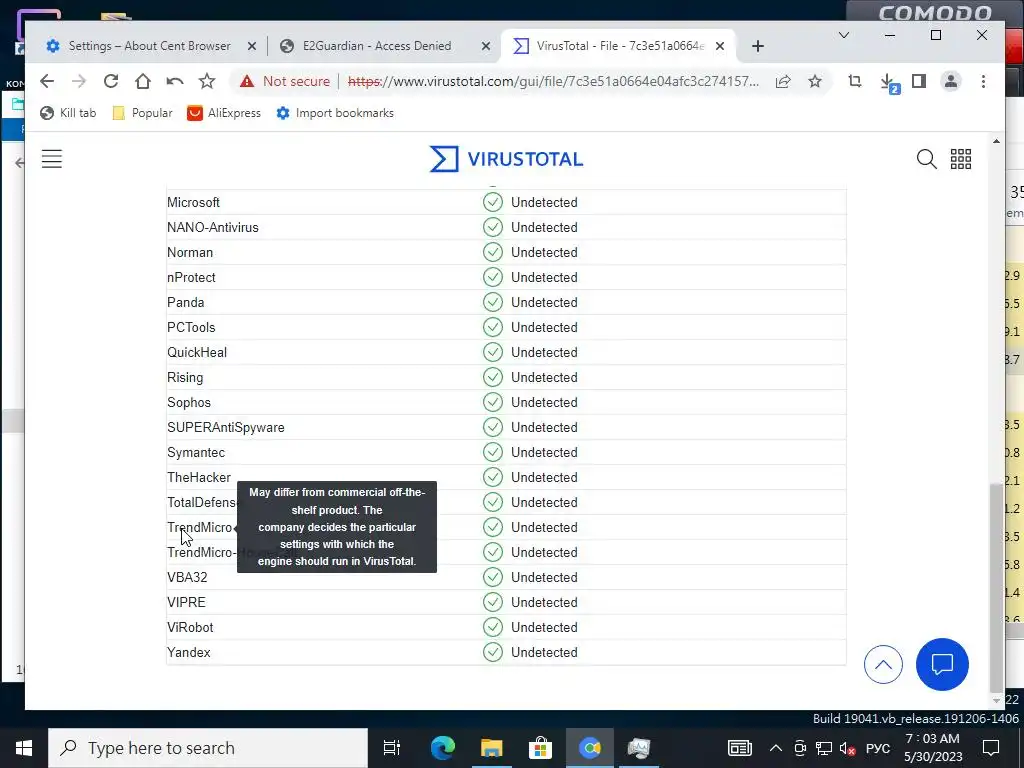This screenshot has height=768, width=1024.
Task: Click the VBA32 engine name
Action: pos(187,577)
